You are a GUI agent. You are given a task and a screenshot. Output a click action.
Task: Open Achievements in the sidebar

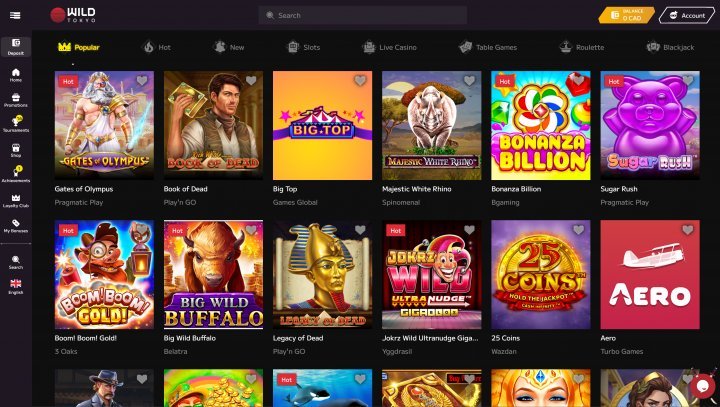click(x=16, y=175)
